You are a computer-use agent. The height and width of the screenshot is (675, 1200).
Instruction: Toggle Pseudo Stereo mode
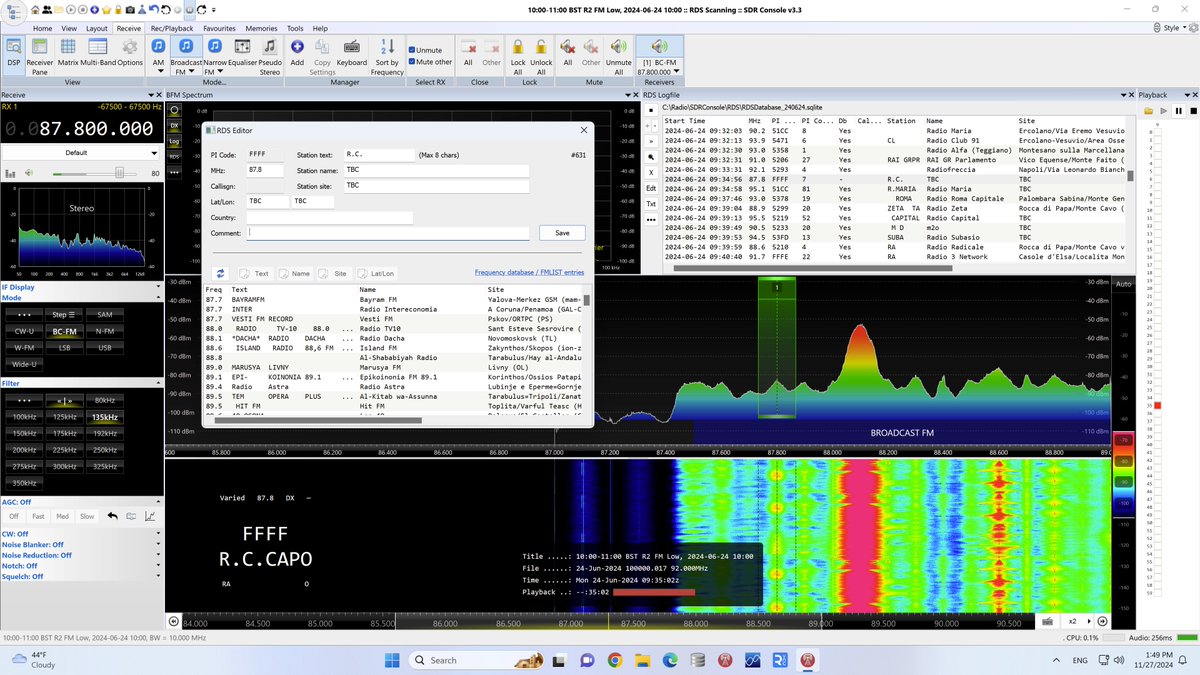[271, 55]
